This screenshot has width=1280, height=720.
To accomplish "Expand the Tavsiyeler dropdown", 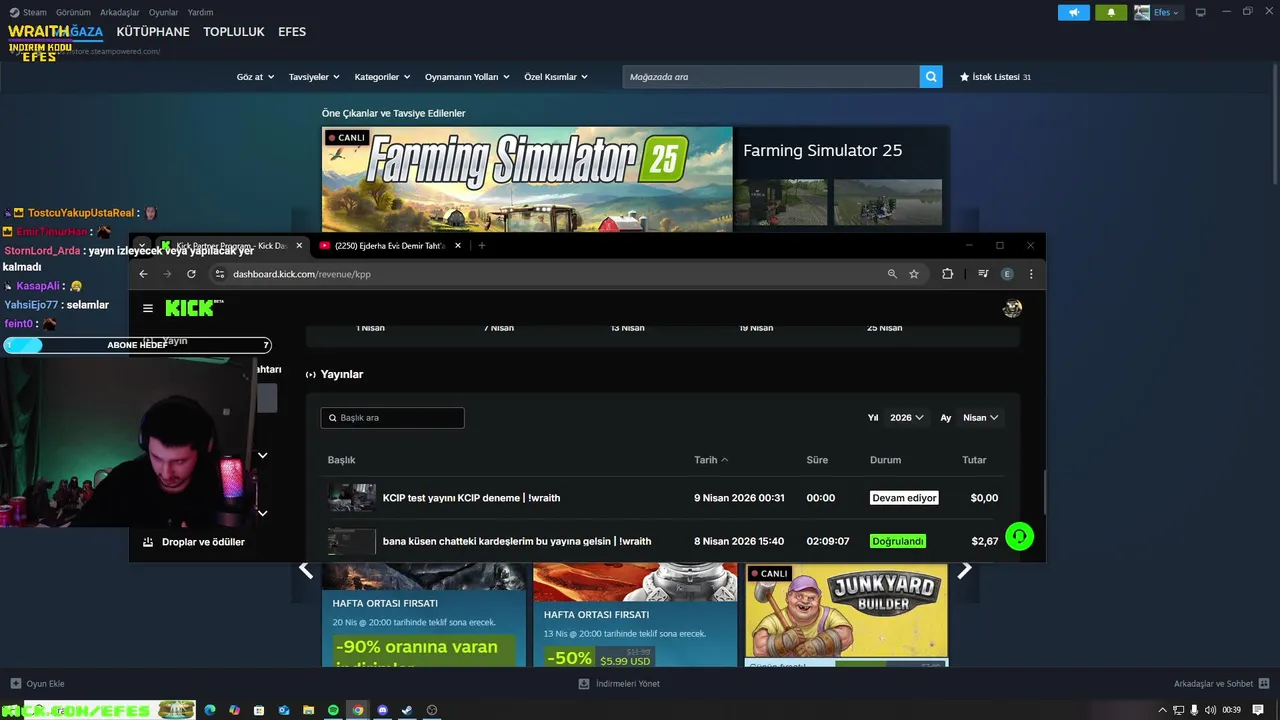I will 314,77.
